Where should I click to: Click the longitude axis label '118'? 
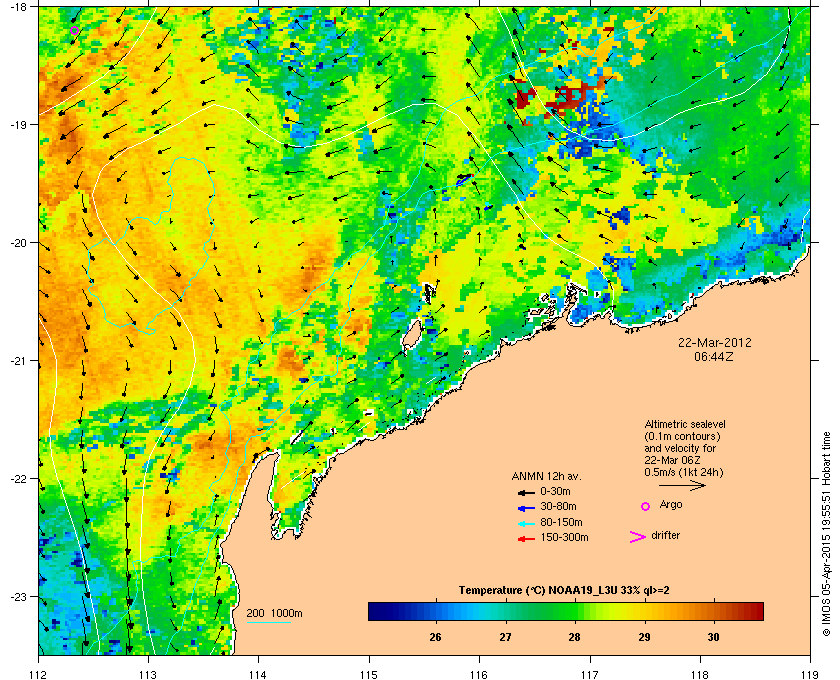point(700,674)
